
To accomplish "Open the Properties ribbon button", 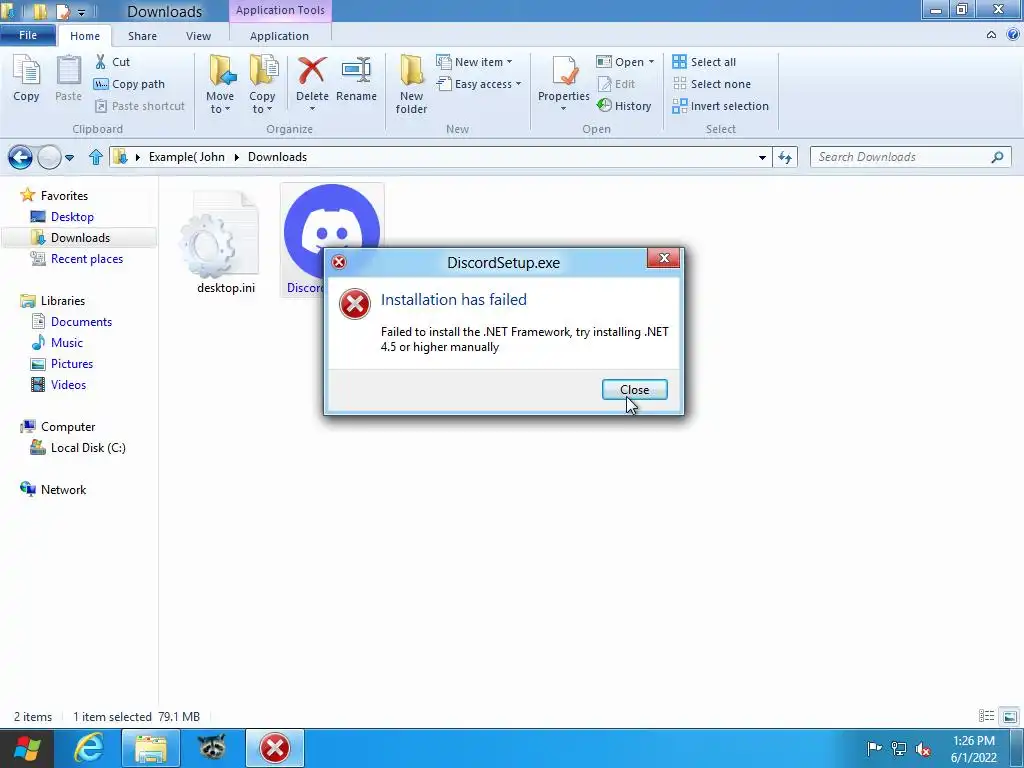I will tap(564, 83).
